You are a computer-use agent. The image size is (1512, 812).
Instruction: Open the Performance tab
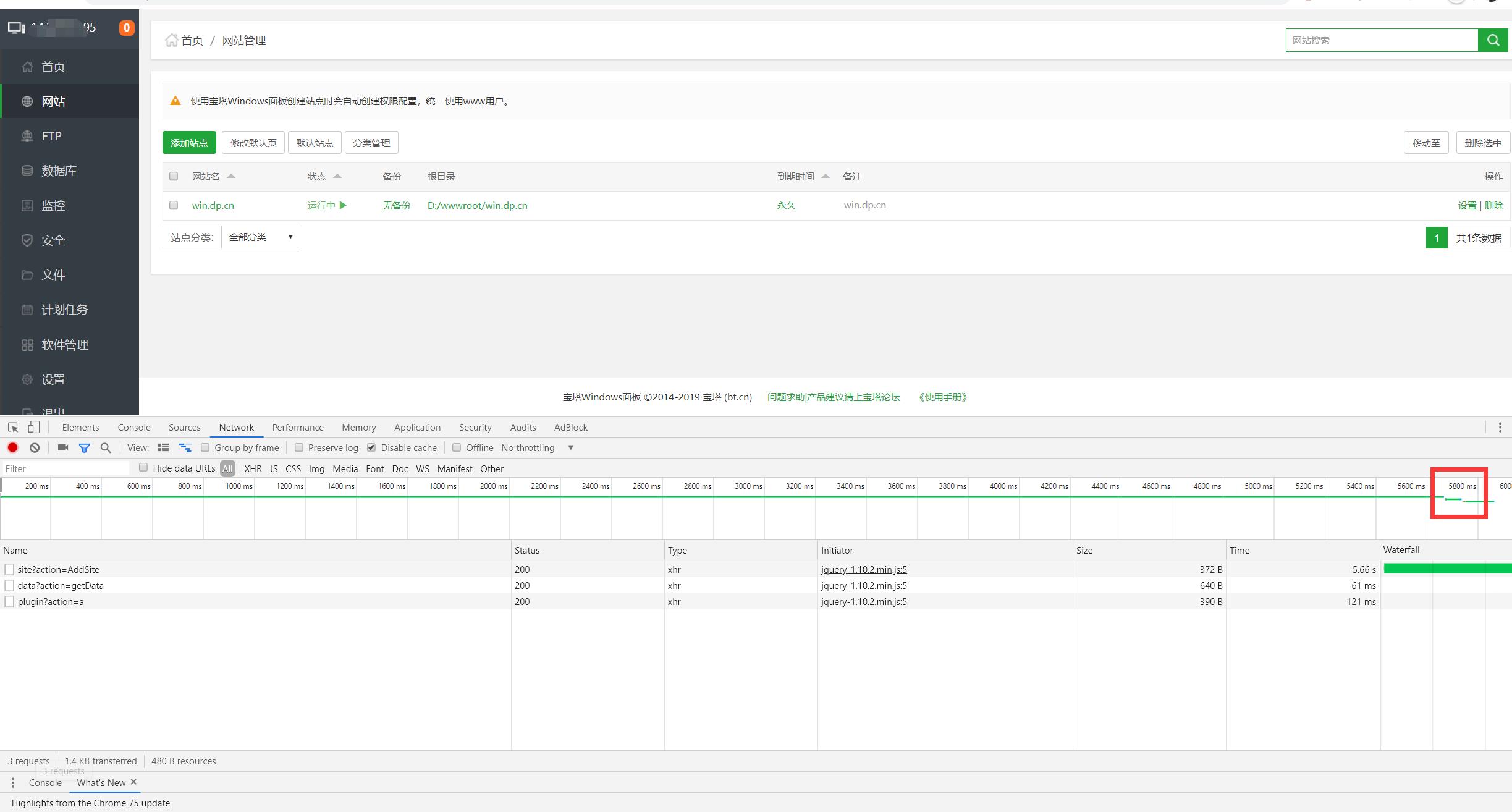coord(298,427)
